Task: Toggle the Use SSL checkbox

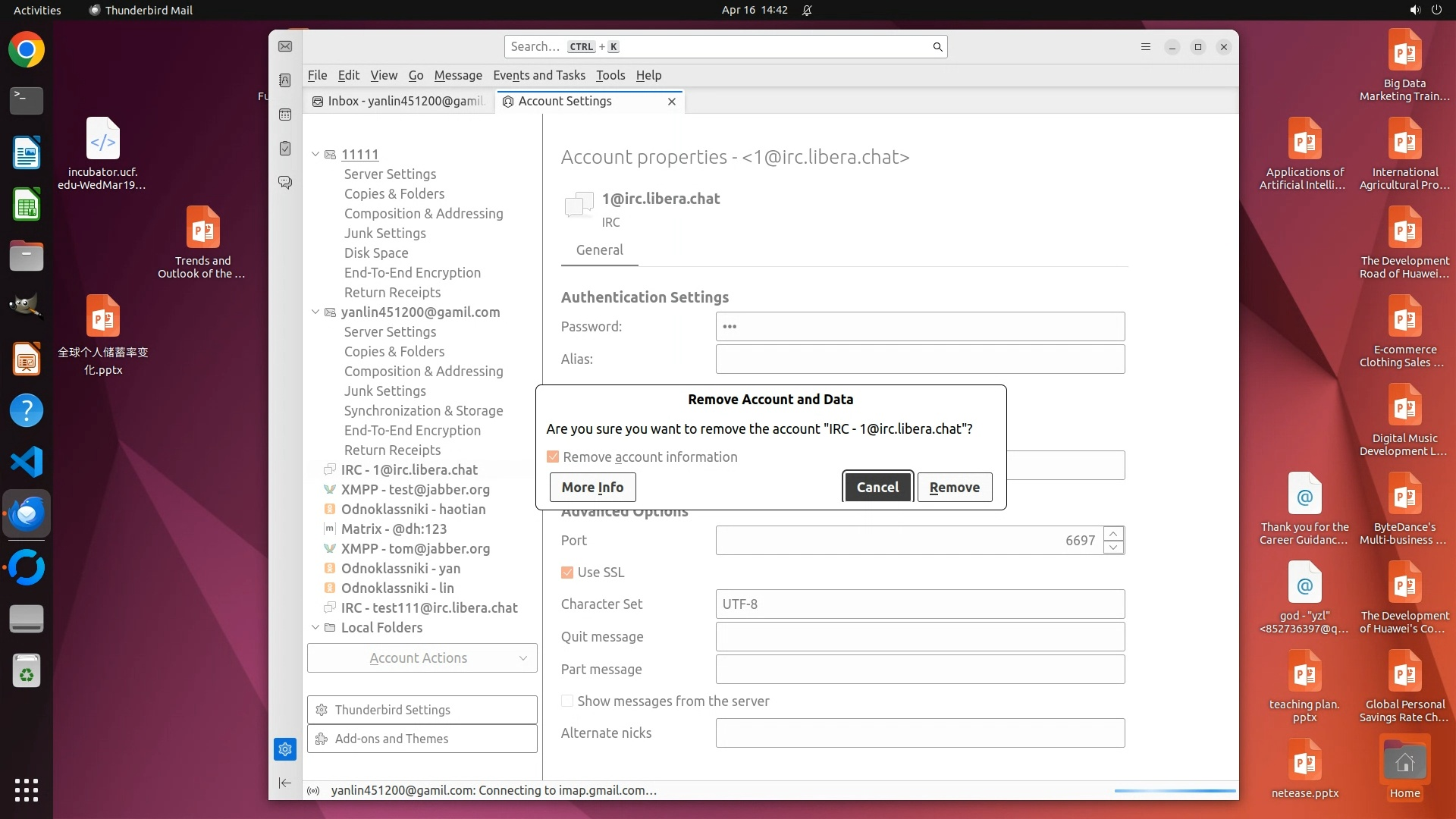Action: point(567,573)
